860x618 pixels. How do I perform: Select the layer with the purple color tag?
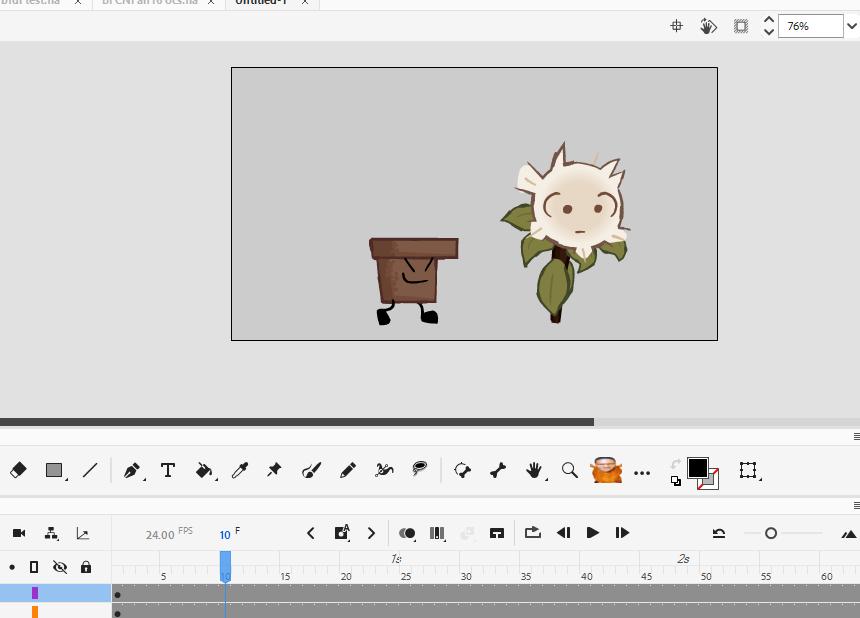(x=55, y=593)
